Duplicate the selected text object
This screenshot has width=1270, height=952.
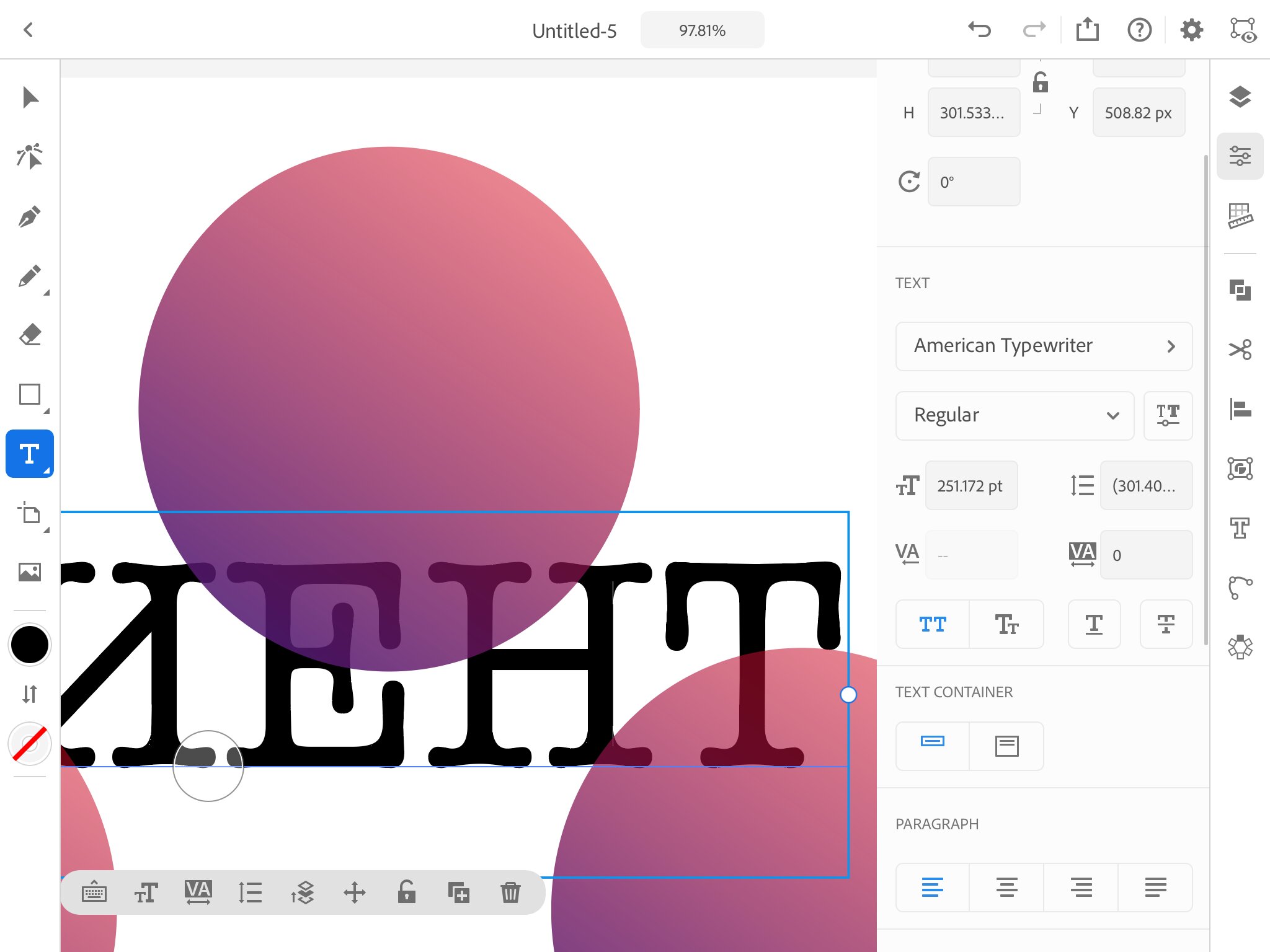[x=458, y=892]
